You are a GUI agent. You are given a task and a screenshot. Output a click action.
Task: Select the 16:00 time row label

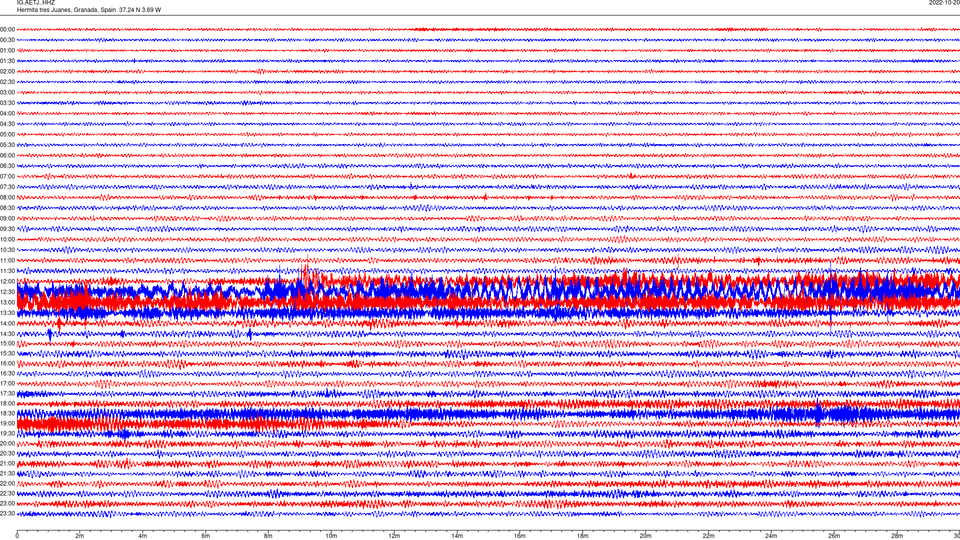(x=7, y=364)
